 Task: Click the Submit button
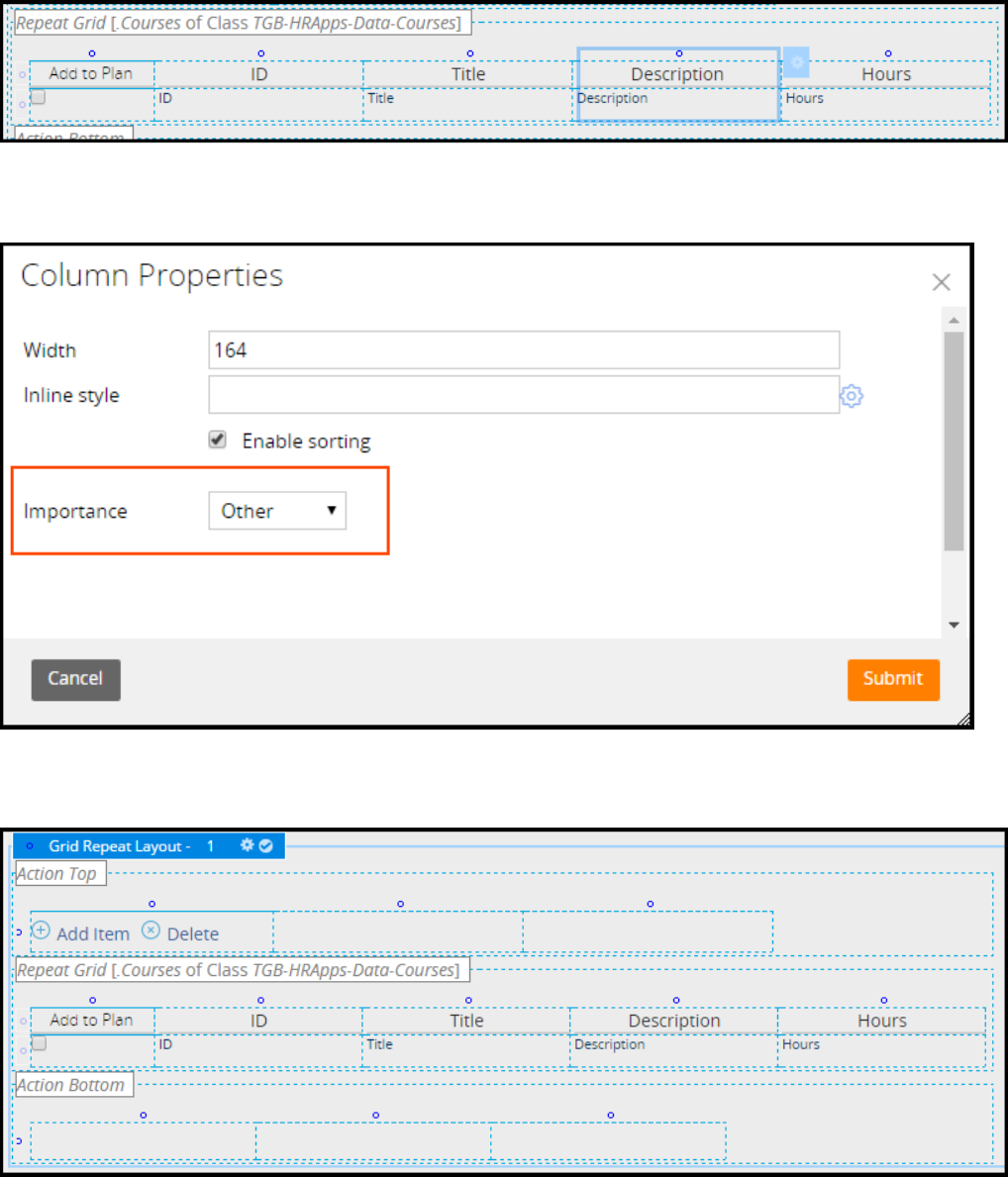(892, 679)
